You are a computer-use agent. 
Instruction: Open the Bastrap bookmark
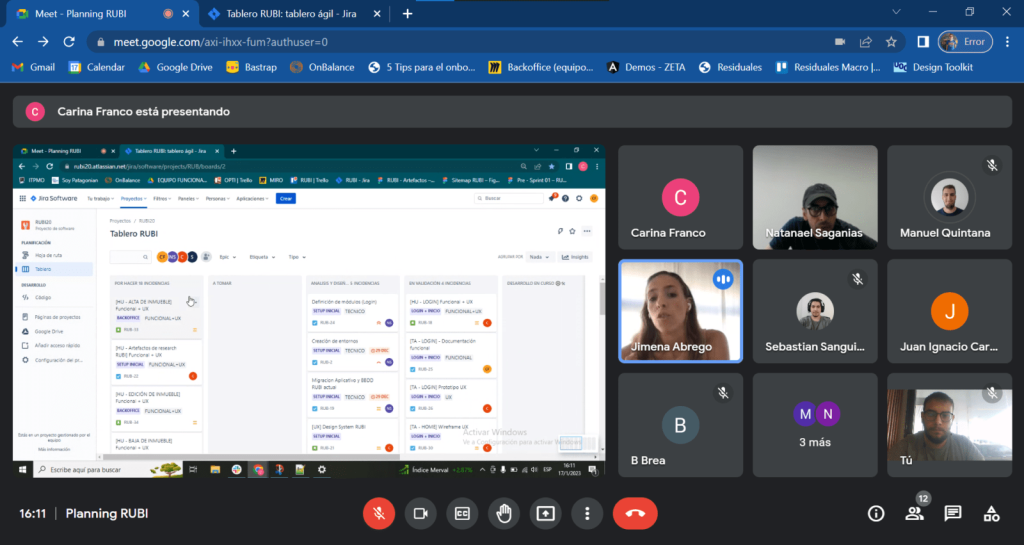coord(251,67)
